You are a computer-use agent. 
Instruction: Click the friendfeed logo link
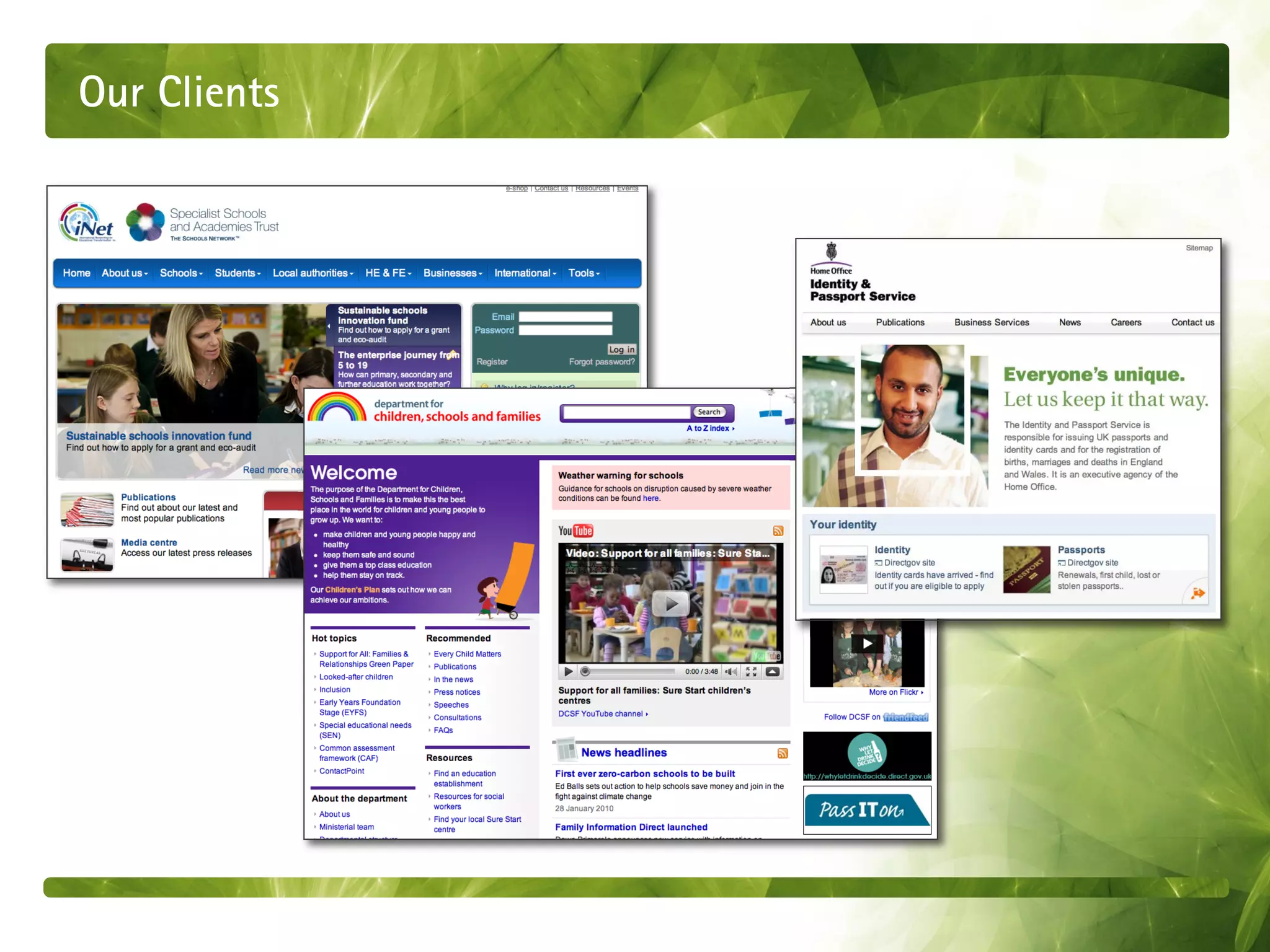coord(905,717)
